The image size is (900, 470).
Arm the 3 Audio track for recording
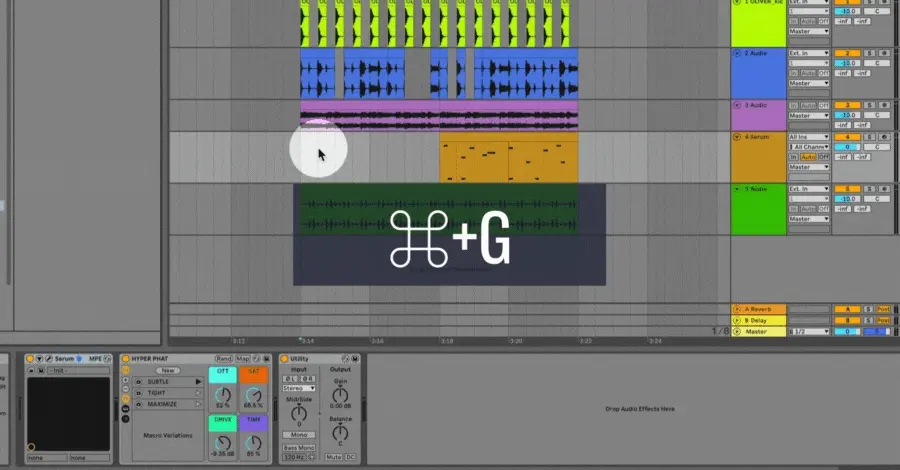(x=884, y=105)
